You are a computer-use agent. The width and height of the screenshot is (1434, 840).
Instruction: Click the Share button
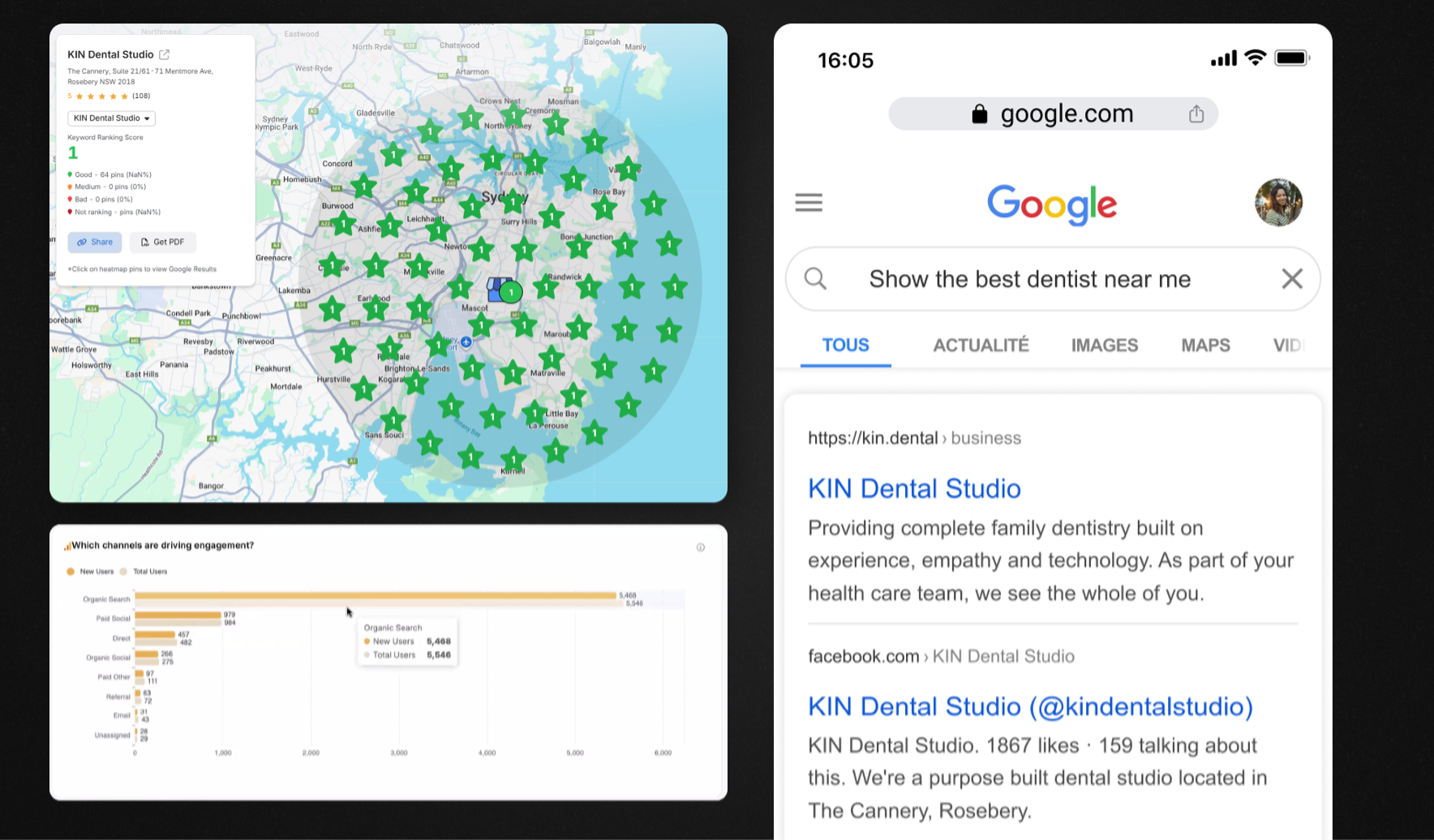point(94,242)
